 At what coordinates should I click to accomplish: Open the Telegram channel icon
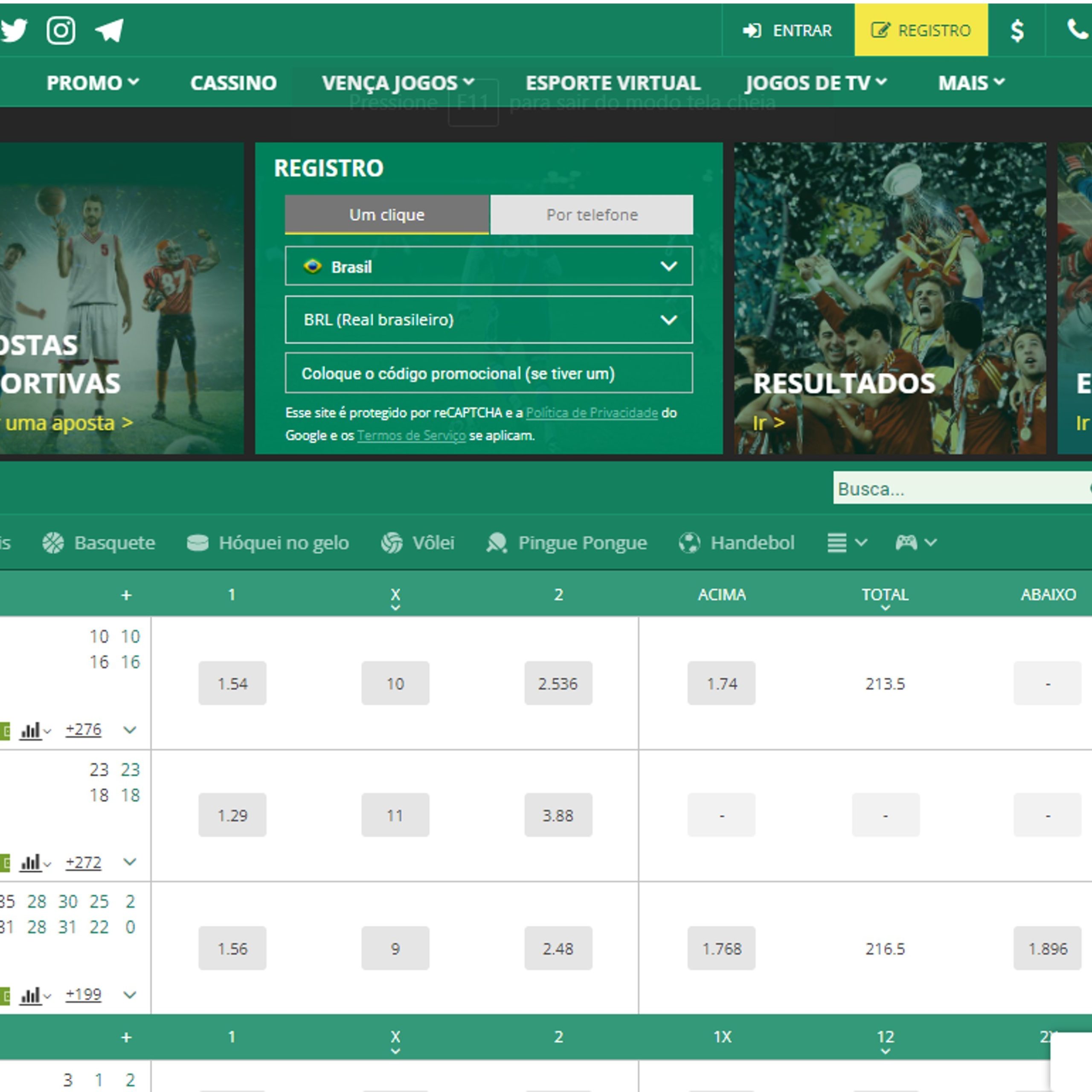tap(109, 30)
